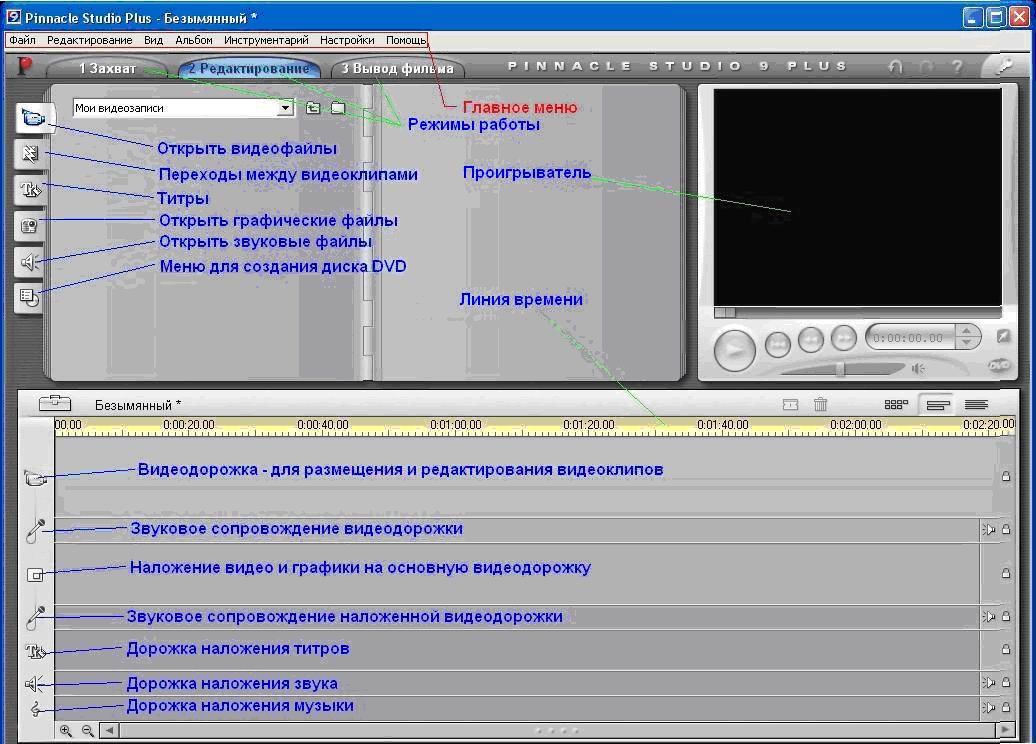The width and height of the screenshot is (1036, 744).
Task: Open the Альбом menu
Action: (x=194, y=40)
